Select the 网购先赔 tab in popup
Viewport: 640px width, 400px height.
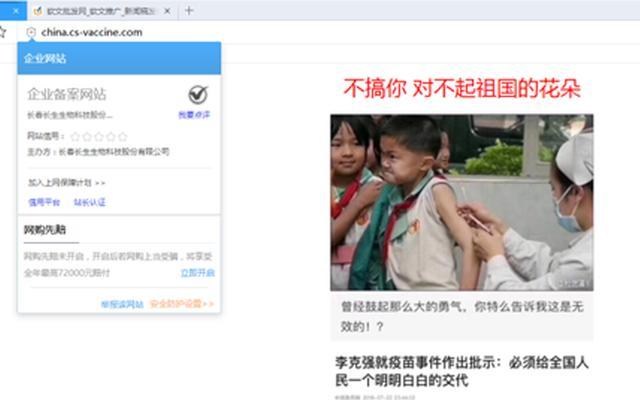coord(45,230)
